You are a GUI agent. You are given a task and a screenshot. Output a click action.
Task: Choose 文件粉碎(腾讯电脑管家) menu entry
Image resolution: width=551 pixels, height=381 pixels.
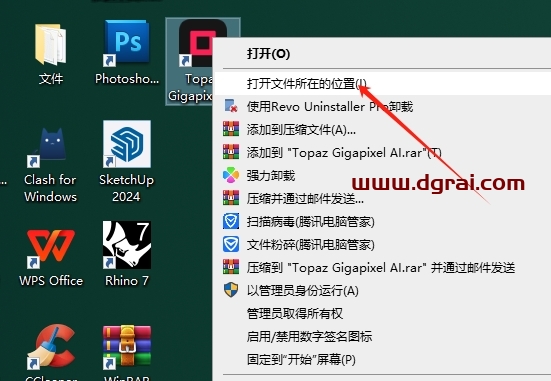coord(382,245)
